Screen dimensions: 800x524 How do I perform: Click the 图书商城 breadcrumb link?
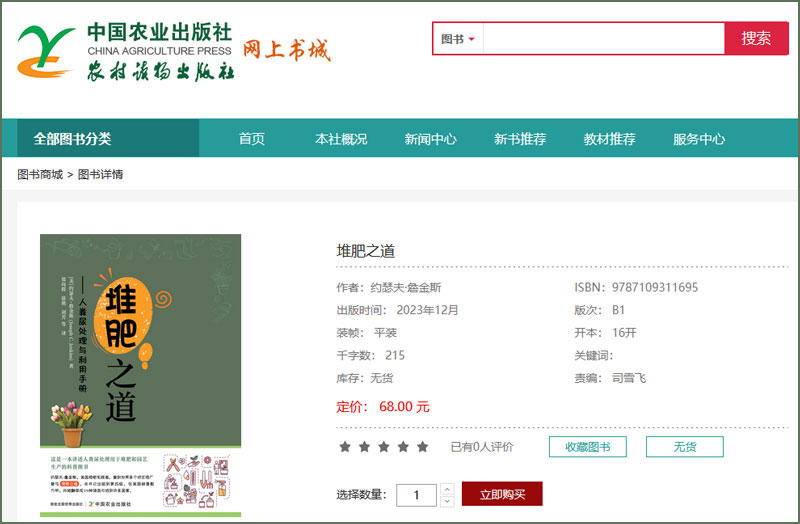40,174
